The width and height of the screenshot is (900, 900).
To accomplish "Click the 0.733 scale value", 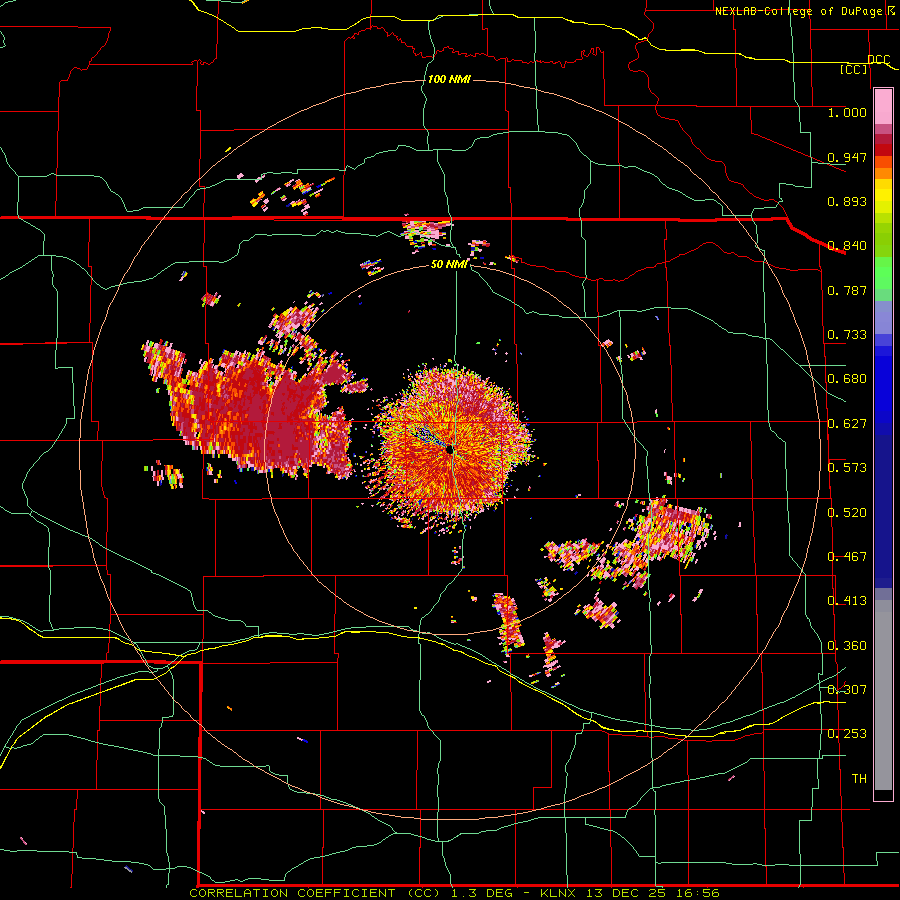I will point(847,335).
